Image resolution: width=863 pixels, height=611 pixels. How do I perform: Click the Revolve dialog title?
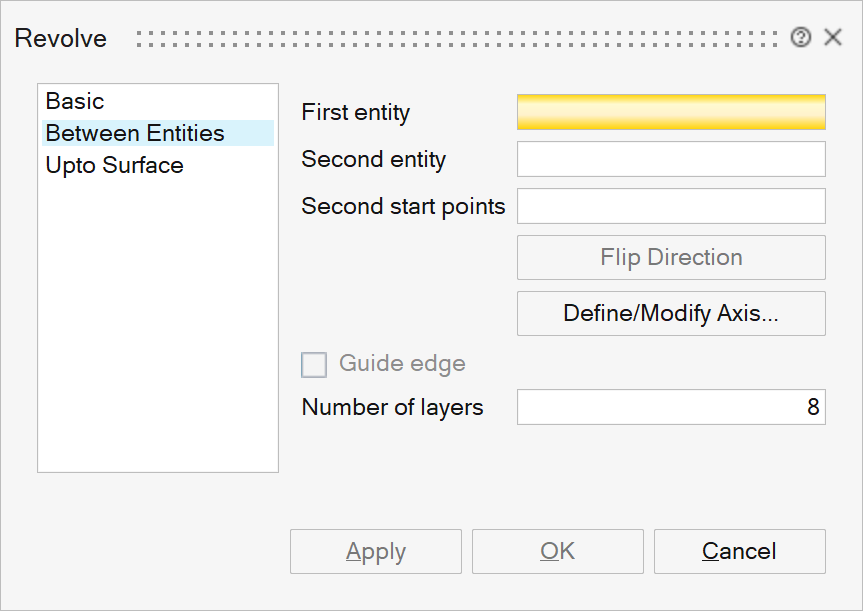tap(61, 39)
